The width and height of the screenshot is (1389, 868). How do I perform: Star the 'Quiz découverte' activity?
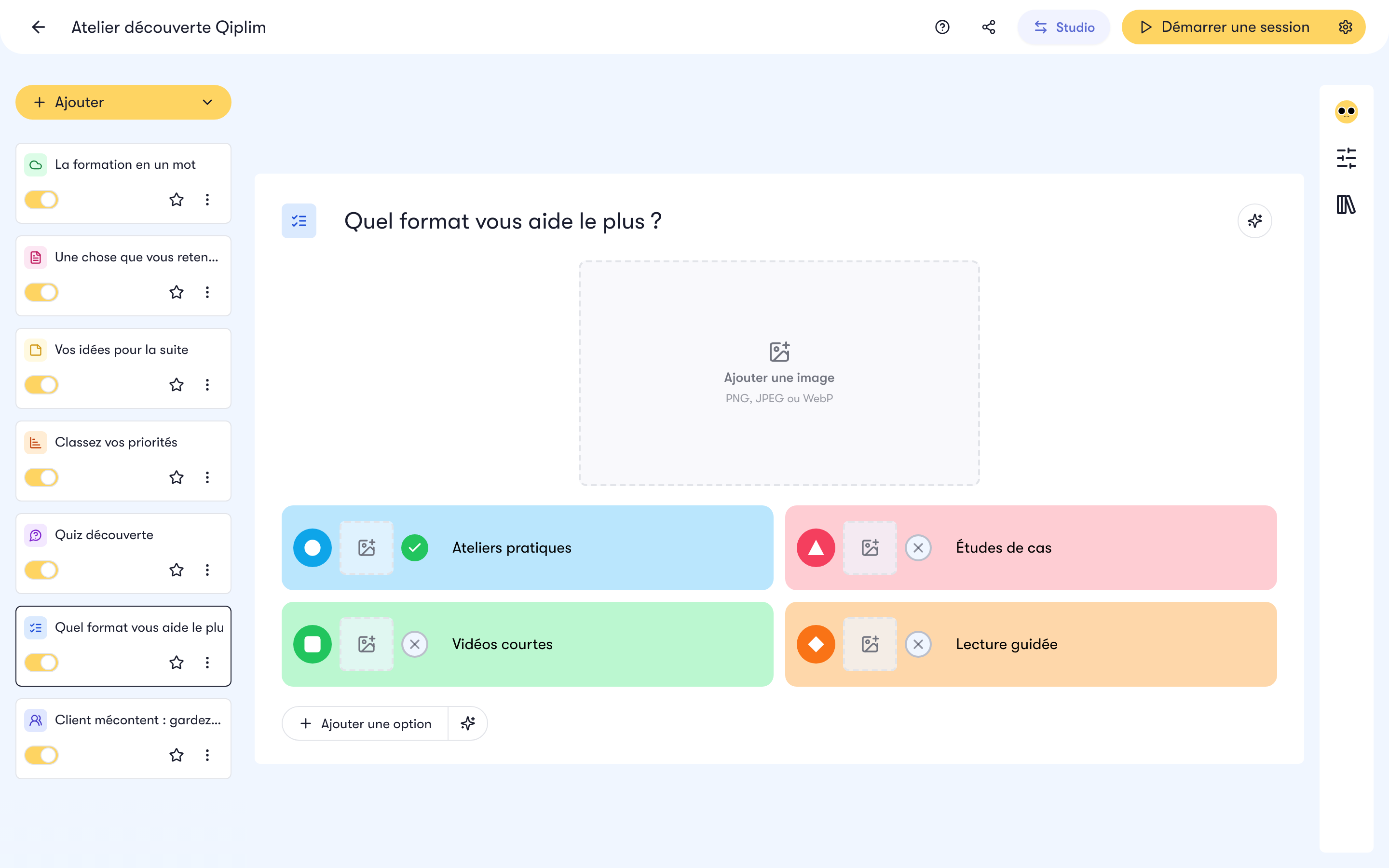point(176,570)
